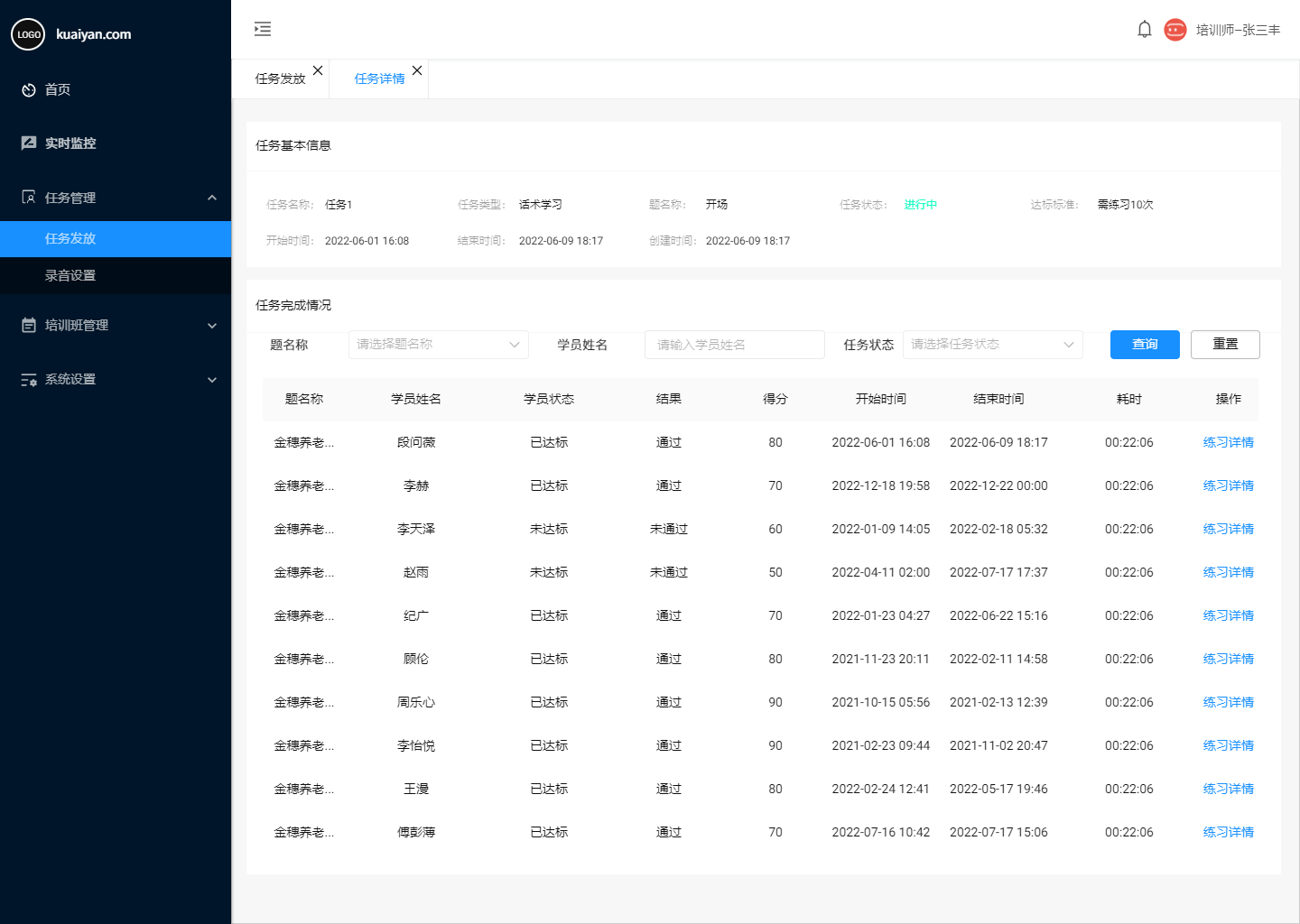
Task: Open 练习详情 for 王漫
Action: pos(1229,789)
